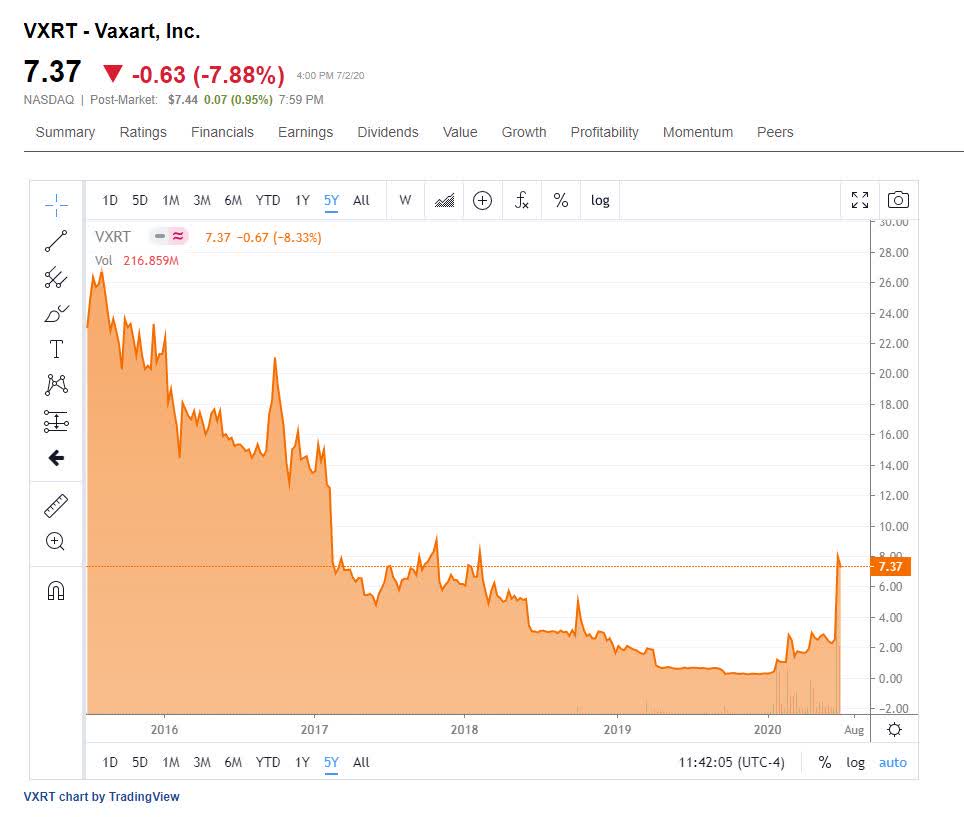Open the Peers tab
This screenshot has width=964, height=817.
[x=775, y=132]
